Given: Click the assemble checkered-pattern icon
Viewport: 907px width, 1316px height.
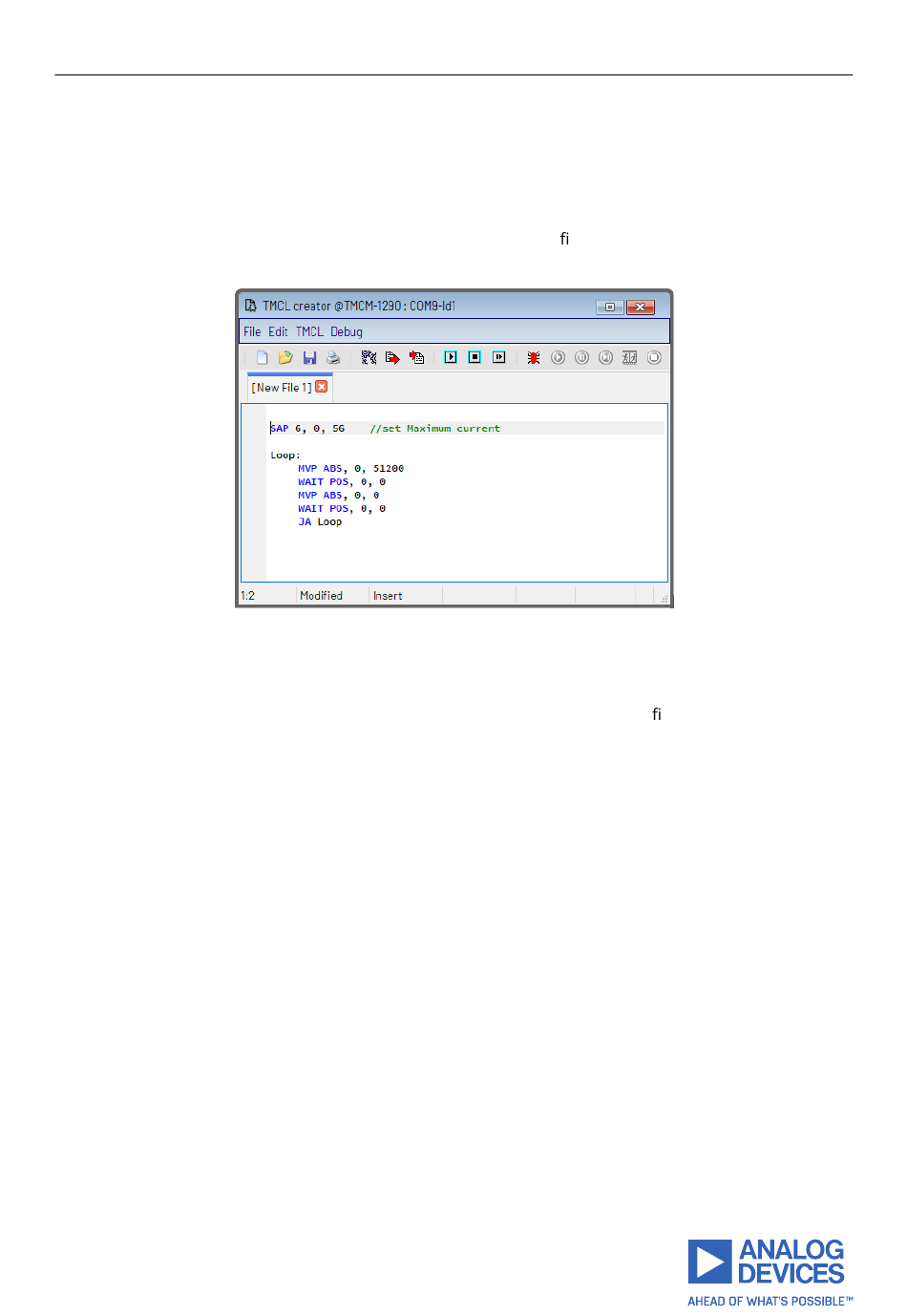Looking at the screenshot, I should pos(369,357).
